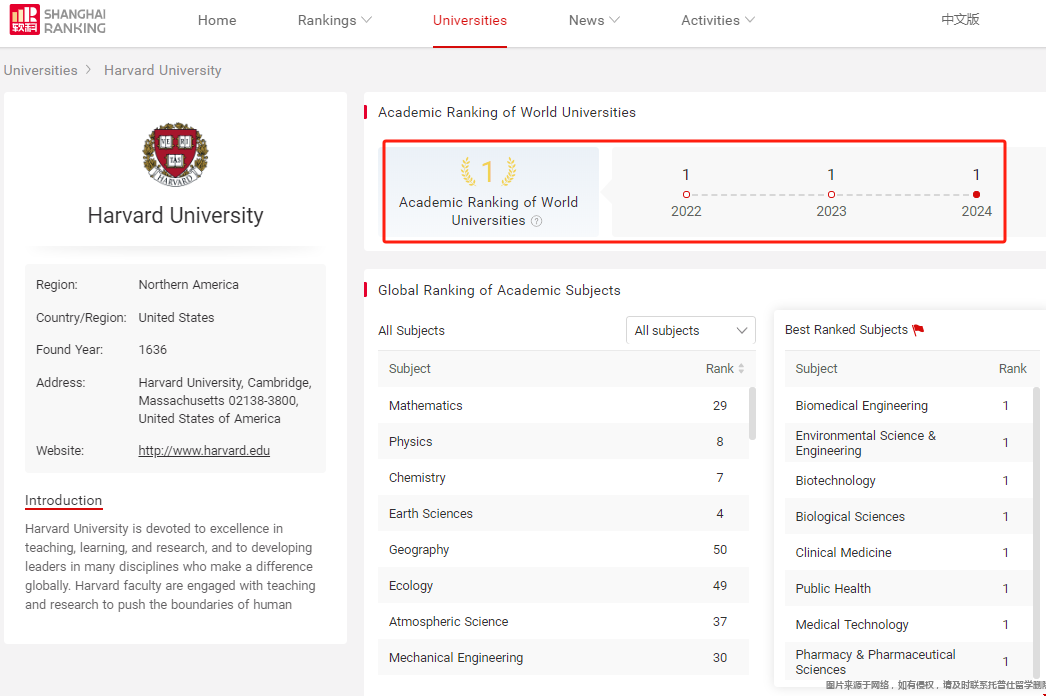Click the Harvard University crest logo
Screen dimensions: 1046x696
pyautogui.click(x=175, y=154)
